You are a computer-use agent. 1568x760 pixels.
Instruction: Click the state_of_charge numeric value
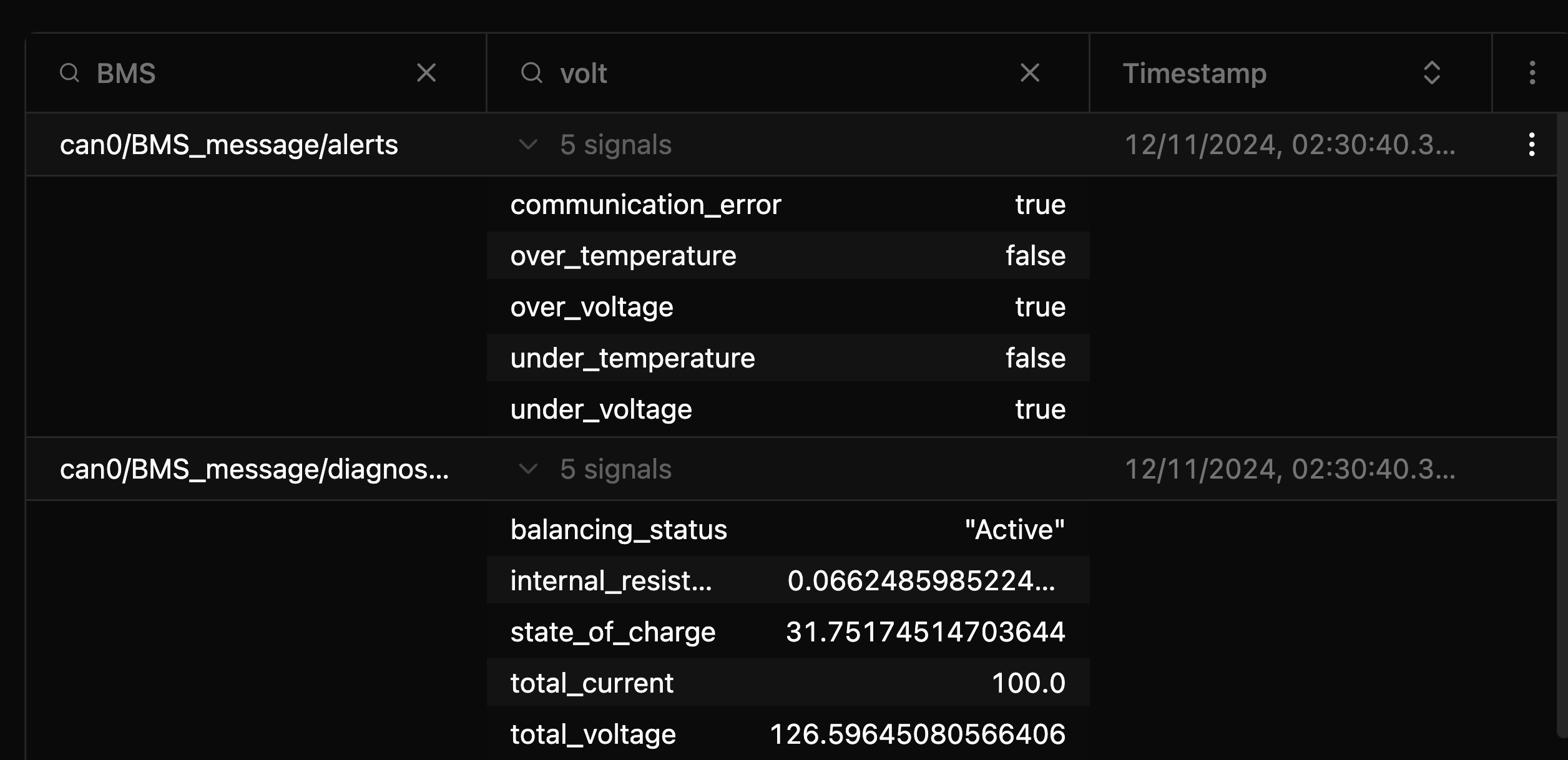pyautogui.click(x=926, y=631)
